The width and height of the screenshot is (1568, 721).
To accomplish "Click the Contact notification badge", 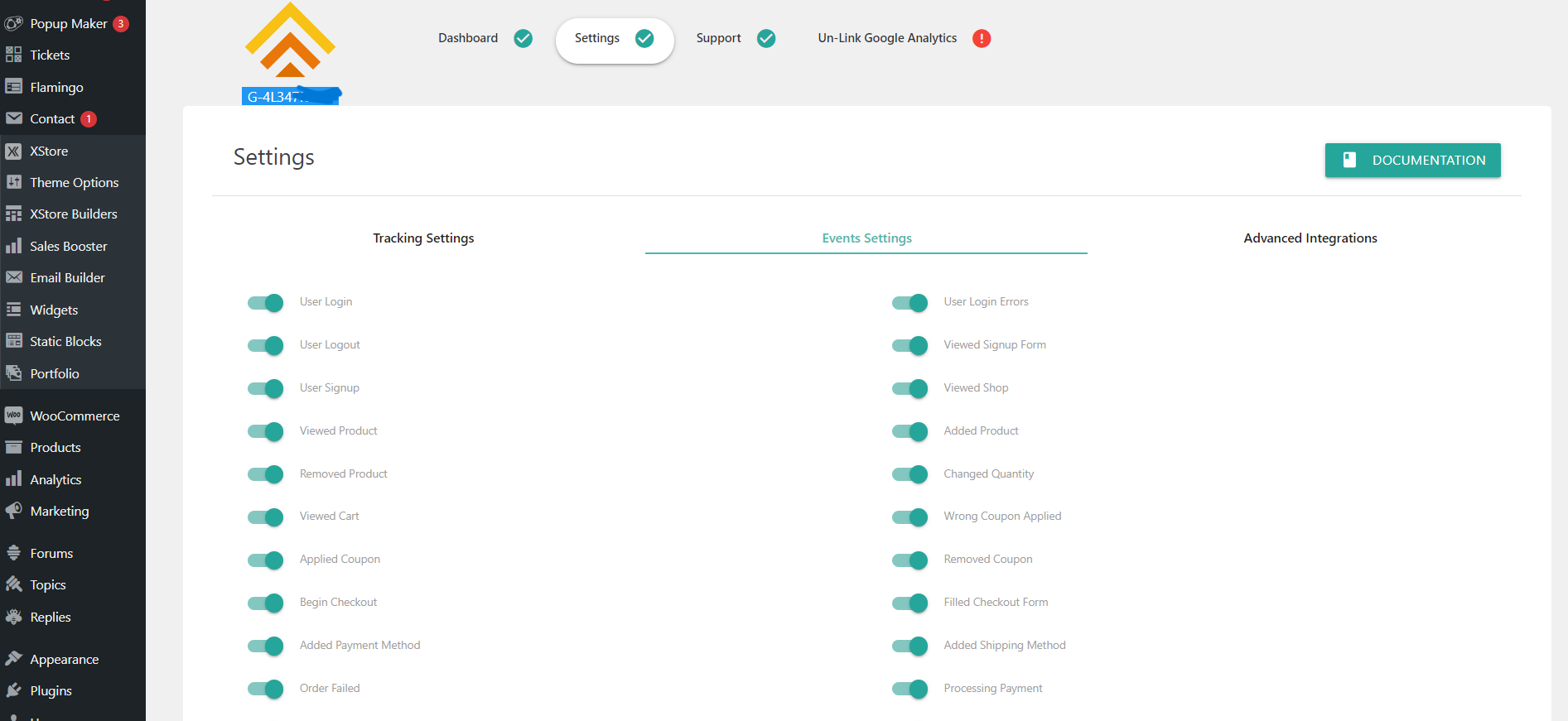I will pos(89,119).
